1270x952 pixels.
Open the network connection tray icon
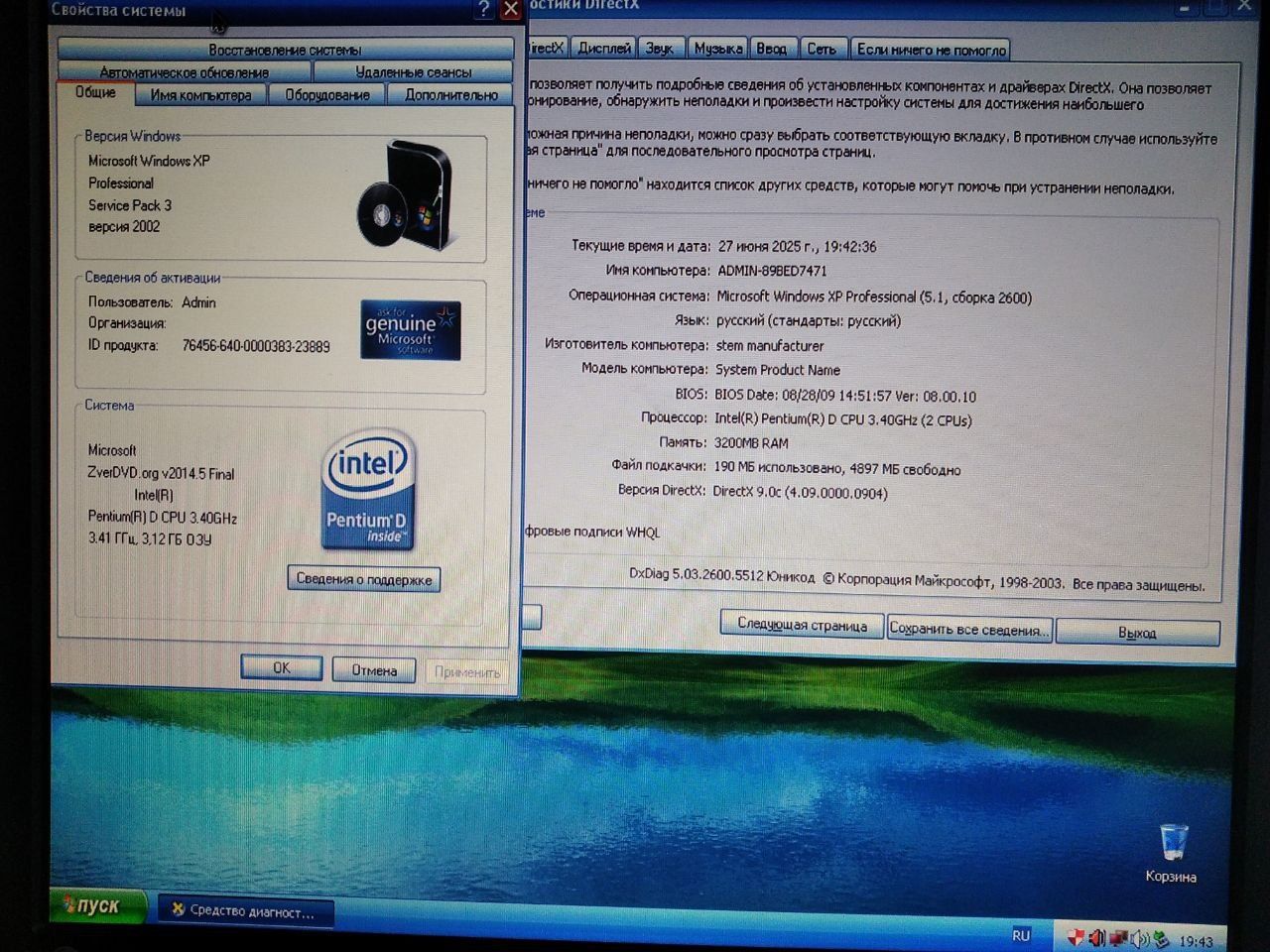[1118, 938]
